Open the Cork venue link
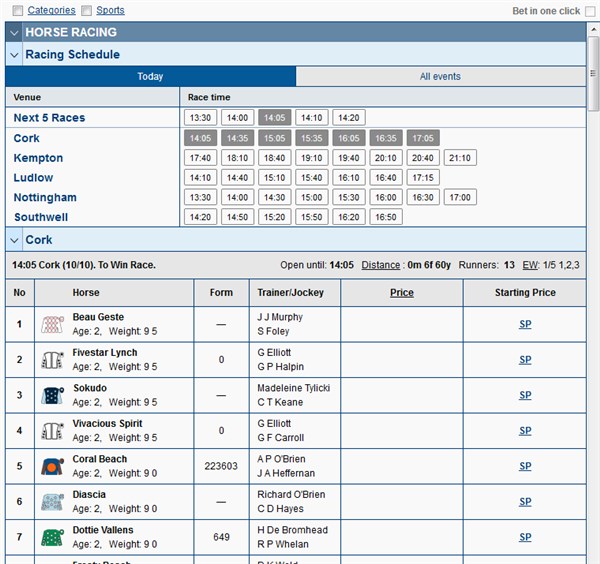 click(x=26, y=138)
